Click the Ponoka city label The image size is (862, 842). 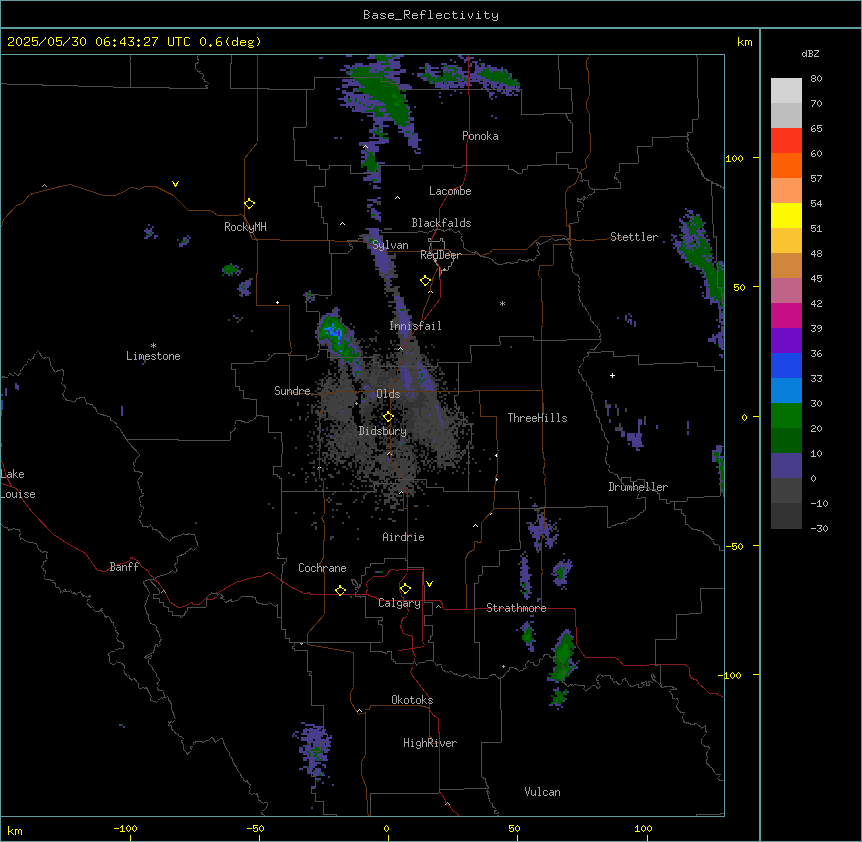click(x=480, y=136)
